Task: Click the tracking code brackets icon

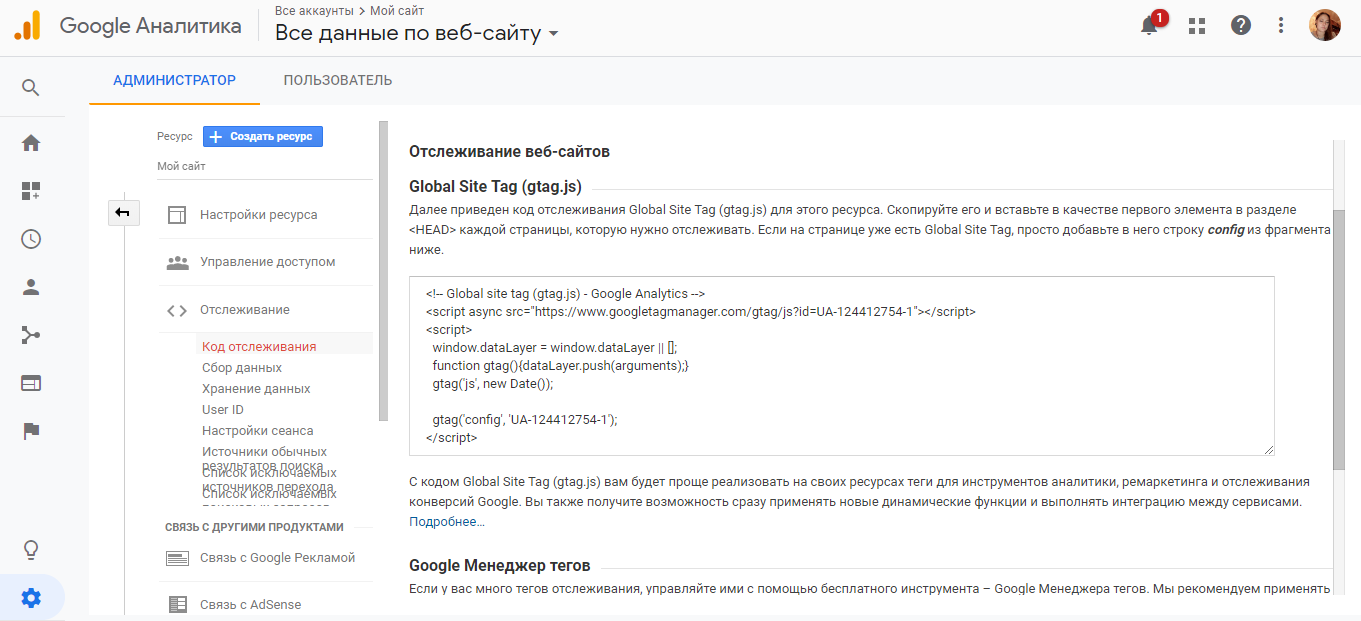Action: (x=177, y=310)
